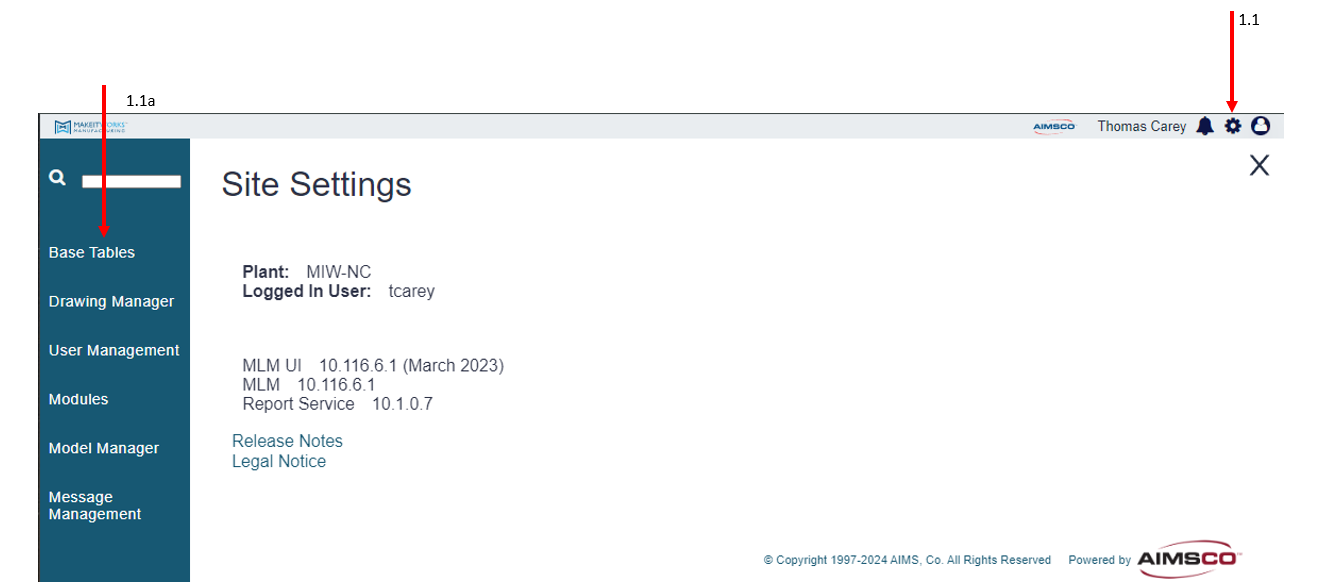1317x582 pixels.
Task: Open the user profile avatar icon
Action: tap(1260, 126)
